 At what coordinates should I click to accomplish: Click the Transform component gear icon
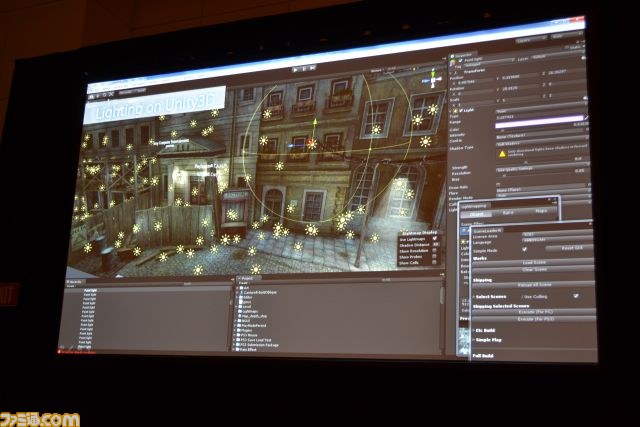584,58
